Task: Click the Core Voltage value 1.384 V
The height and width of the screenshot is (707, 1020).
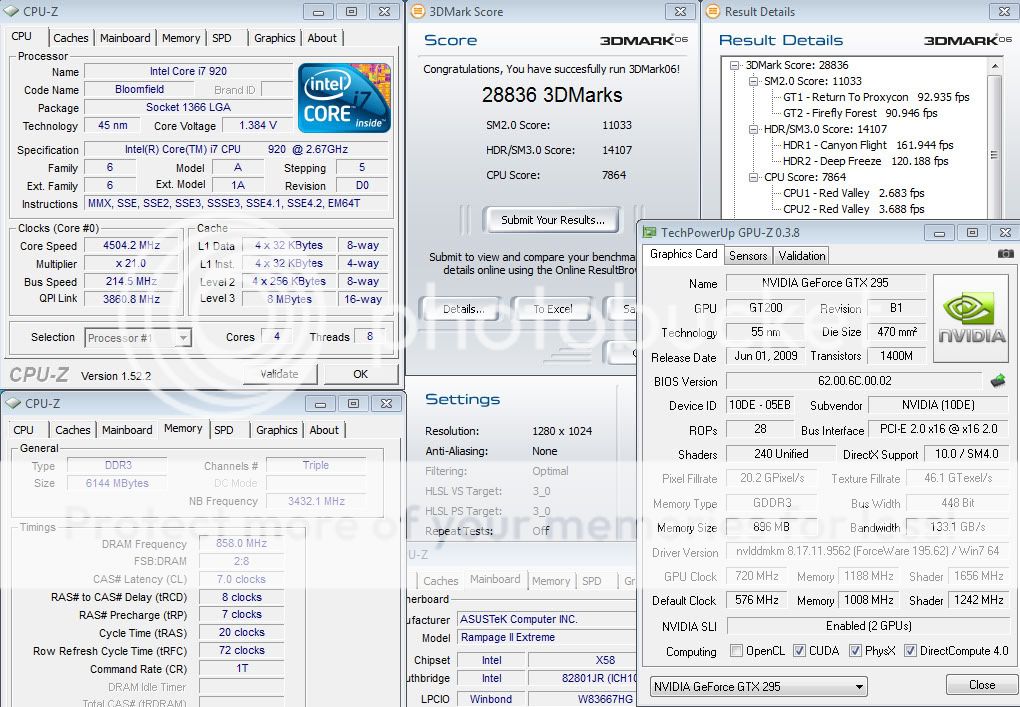Action: tap(258, 126)
